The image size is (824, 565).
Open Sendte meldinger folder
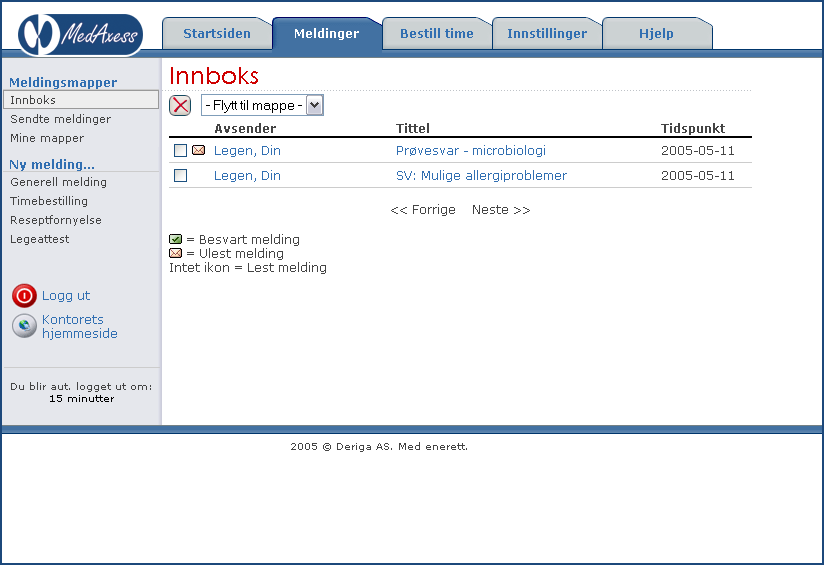click(61, 119)
